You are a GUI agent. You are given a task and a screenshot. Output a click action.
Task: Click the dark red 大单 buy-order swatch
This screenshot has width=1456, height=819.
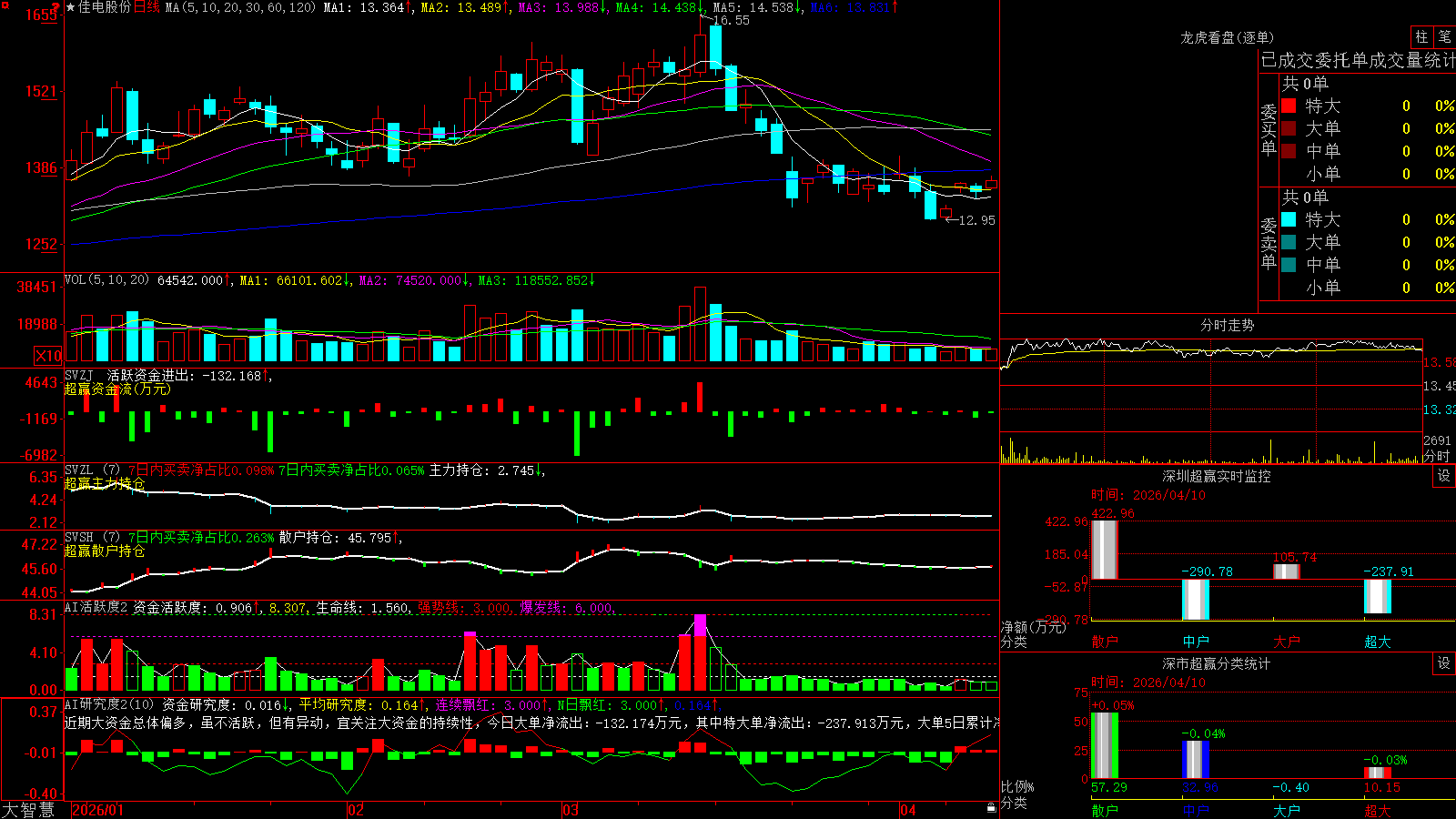pos(1289,128)
